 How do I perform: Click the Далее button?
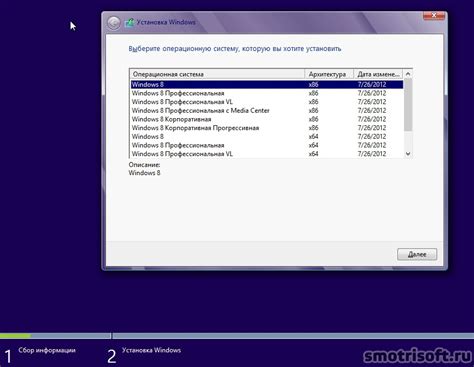coord(417,254)
